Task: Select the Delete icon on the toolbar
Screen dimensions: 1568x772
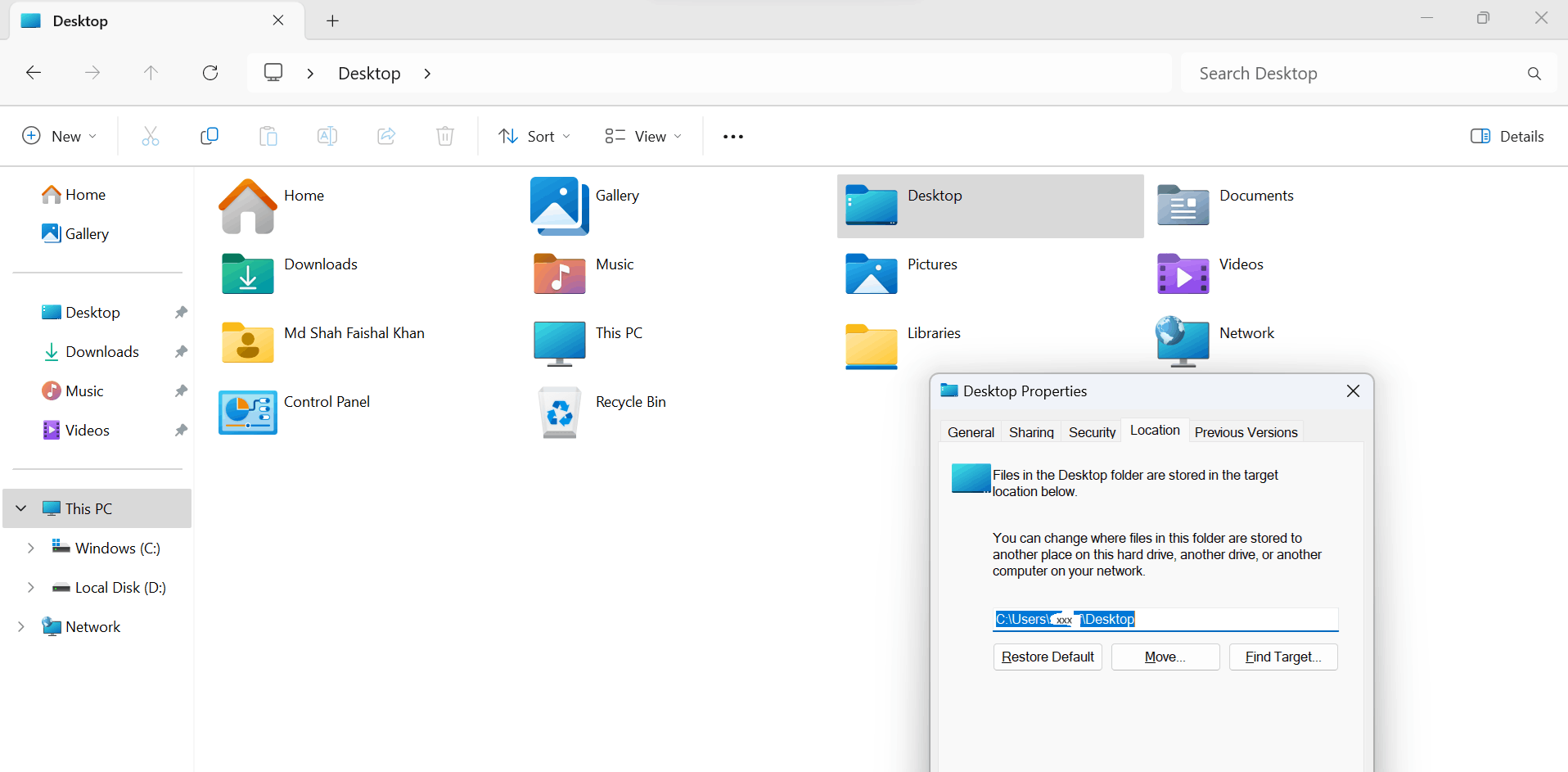Action: coord(445,136)
